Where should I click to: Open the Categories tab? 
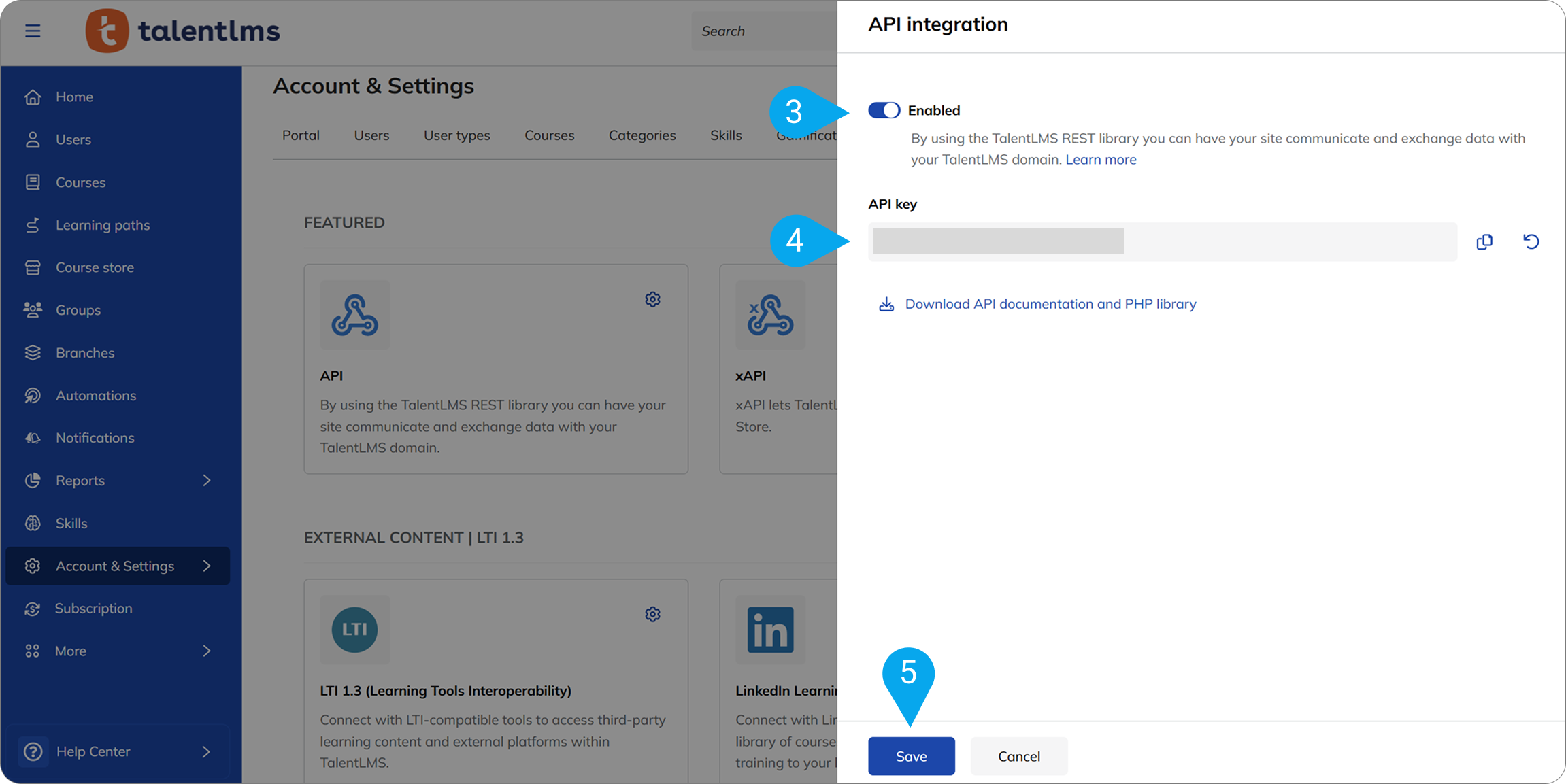tap(642, 135)
